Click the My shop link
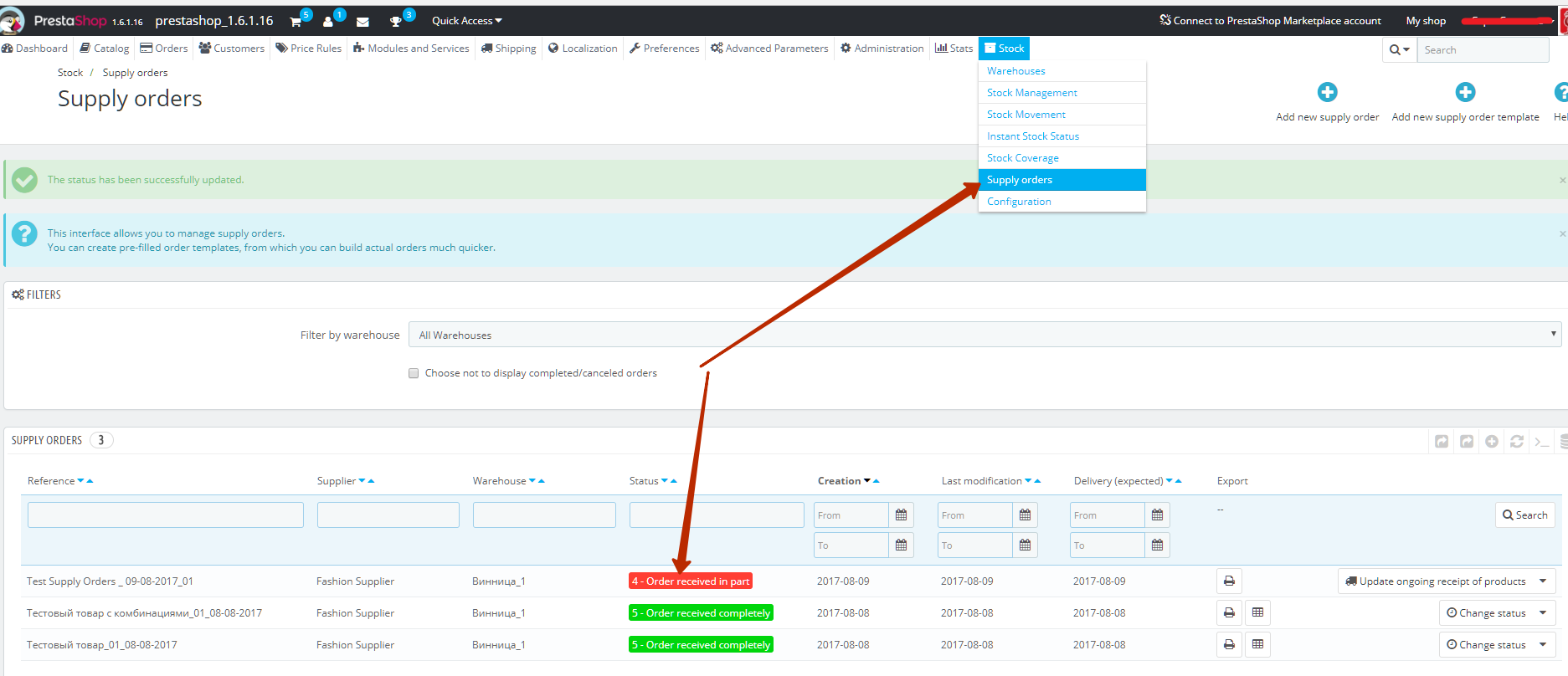1568x676 pixels. (x=1426, y=21)
